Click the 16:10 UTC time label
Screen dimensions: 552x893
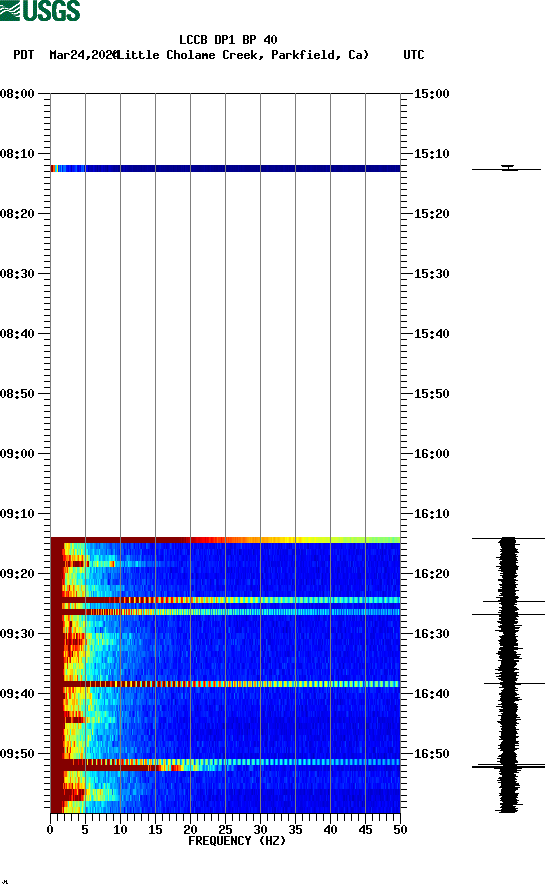(431, 514)
